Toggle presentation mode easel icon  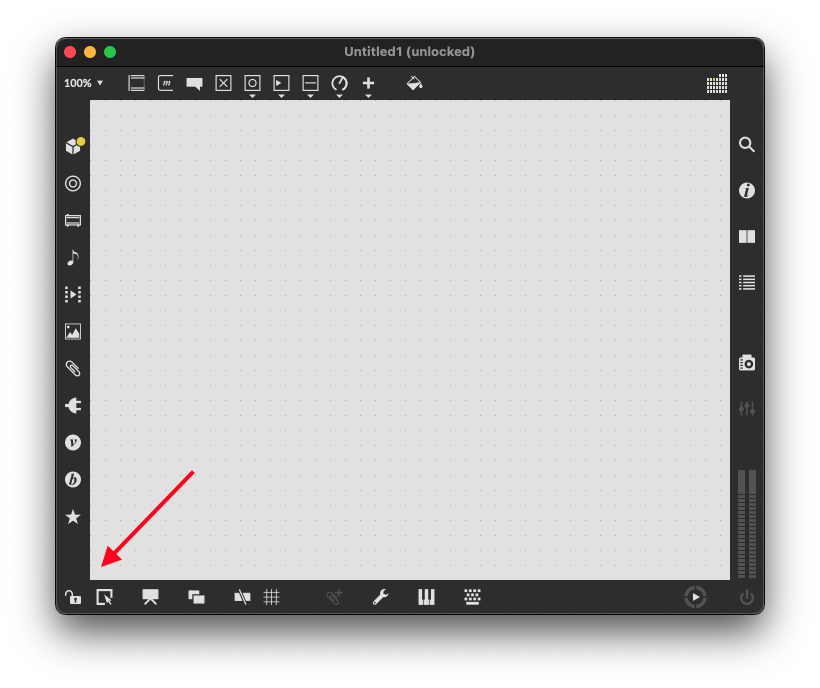click(x=151, y=597)
